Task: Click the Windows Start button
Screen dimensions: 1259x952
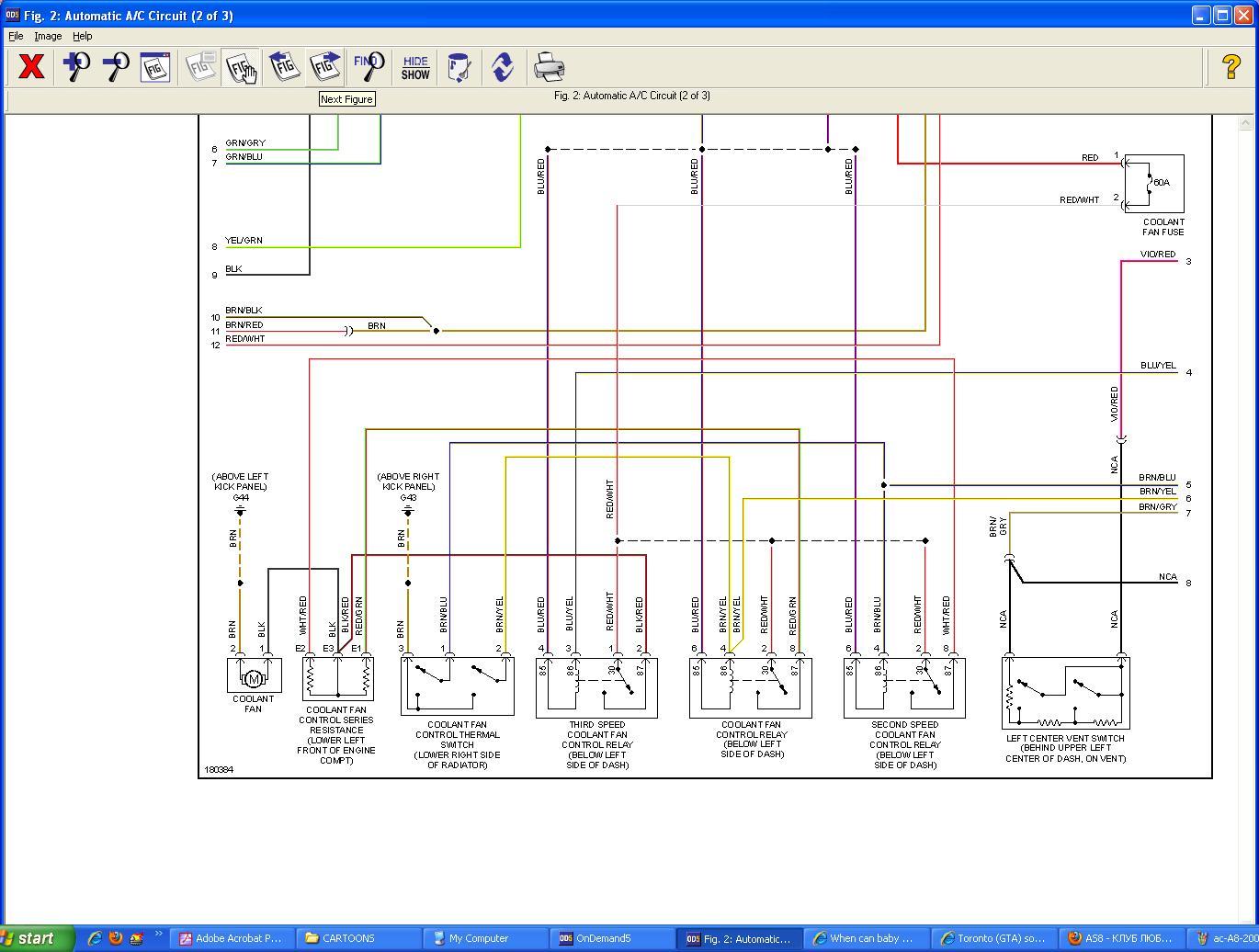Action: [37, 938]
